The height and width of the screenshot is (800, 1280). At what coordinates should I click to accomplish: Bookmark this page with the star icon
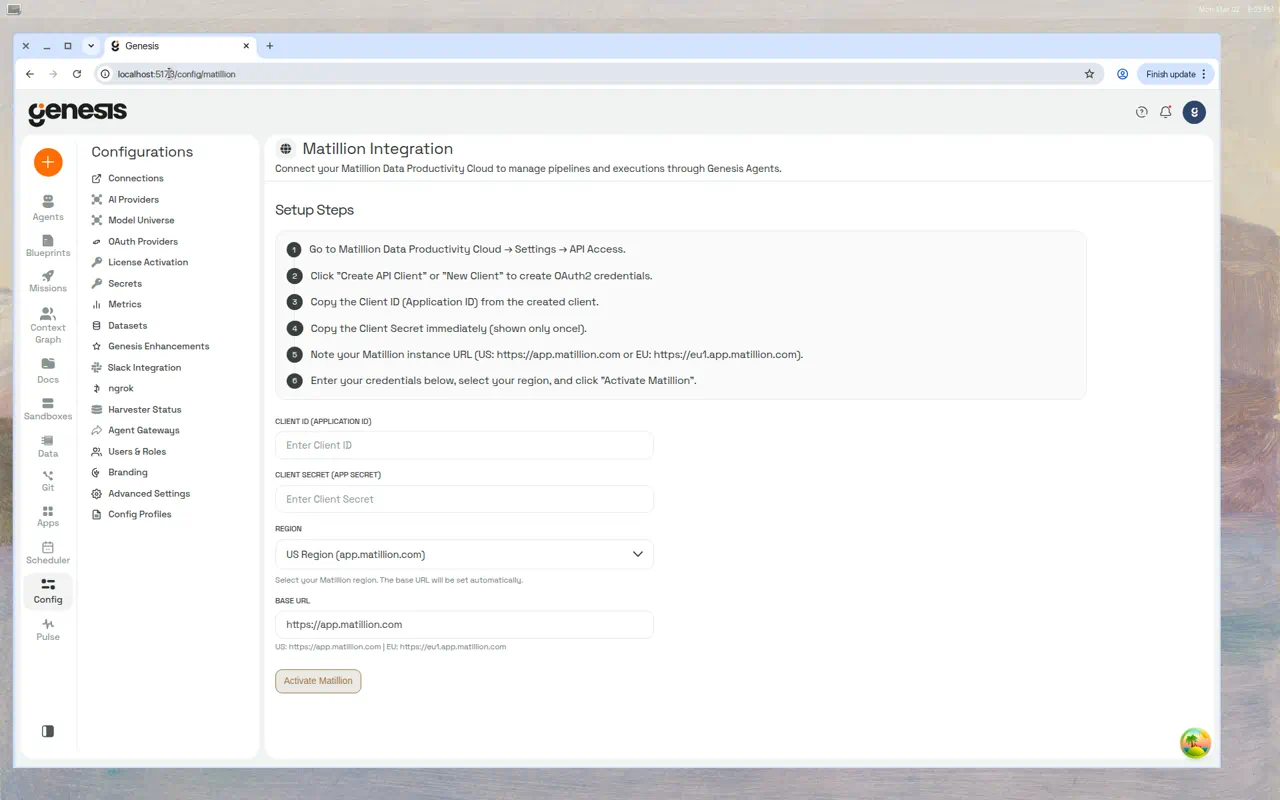click(x=1089, y=74)
